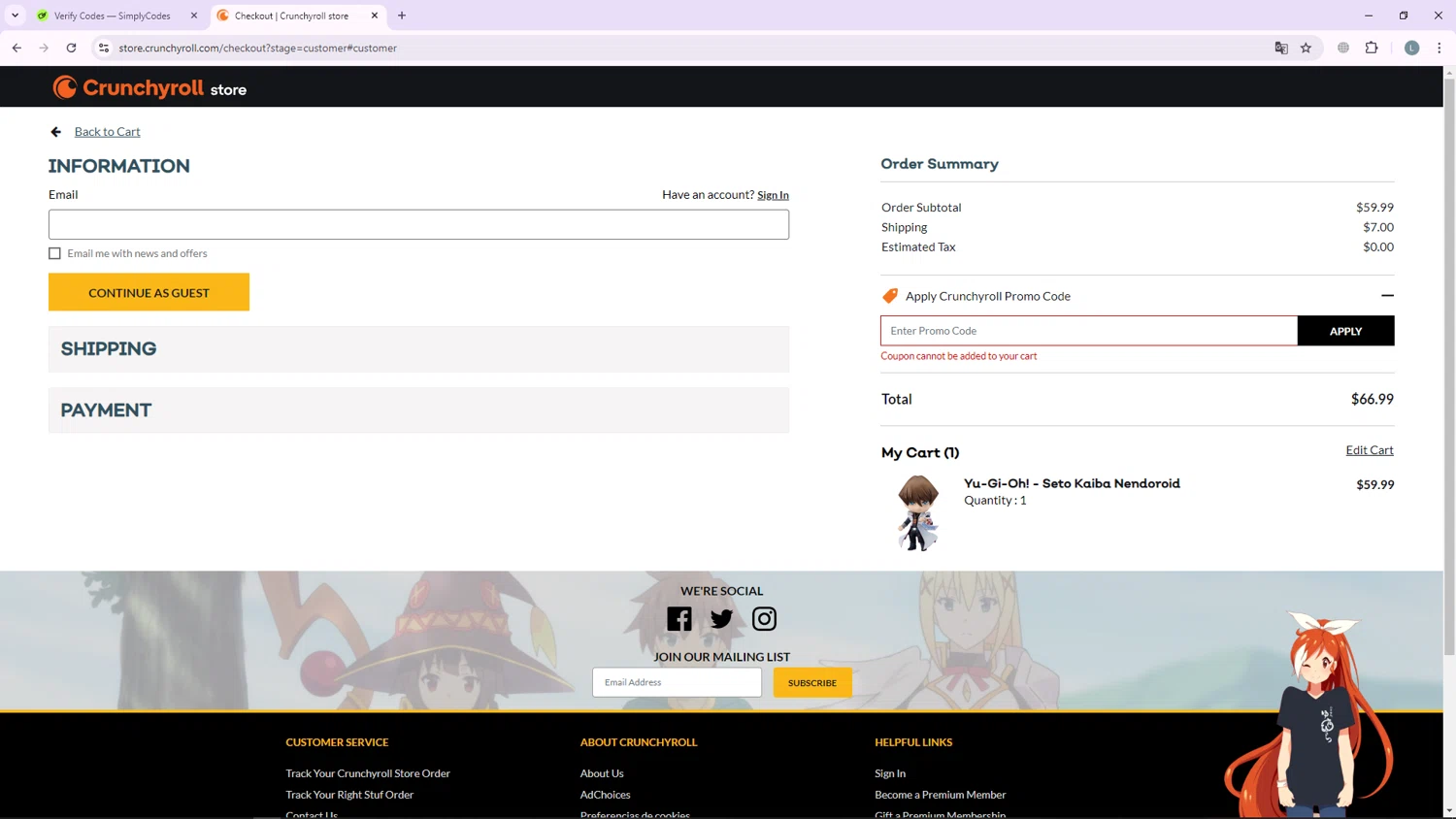The width and height of the screenshot is (1456, 819).
Task: Go back with browser back arrow
Action: (x=17, y=48)
